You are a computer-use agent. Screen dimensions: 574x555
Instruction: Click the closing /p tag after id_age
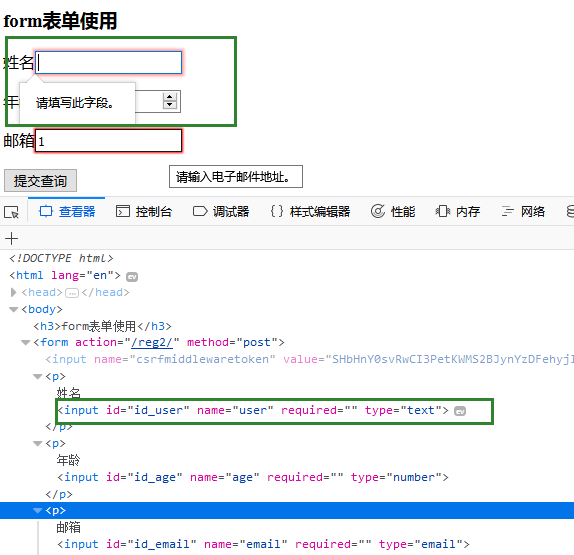coord(59,494)
